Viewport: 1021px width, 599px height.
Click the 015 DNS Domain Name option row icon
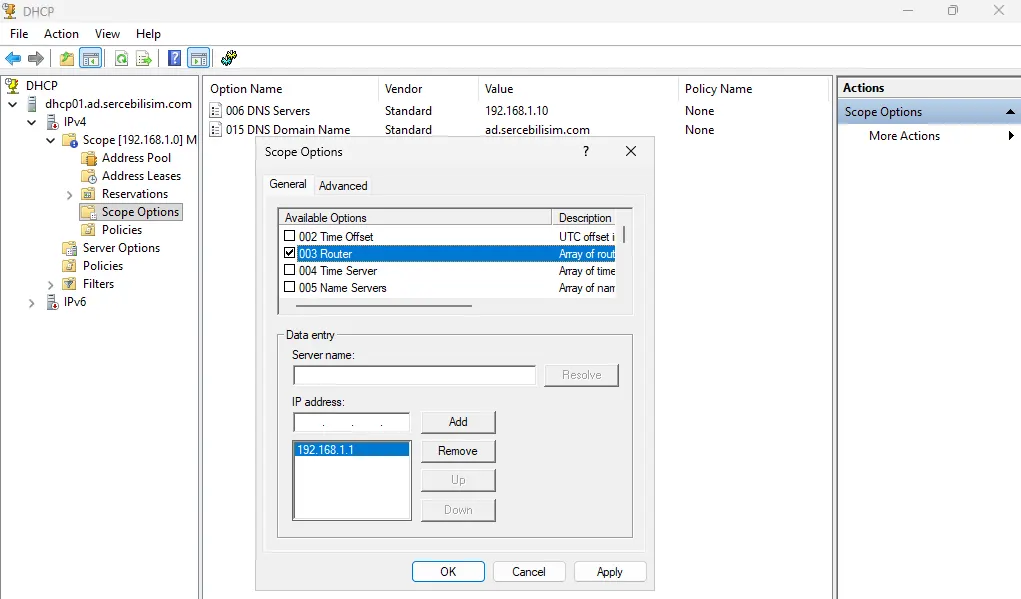point(216,130)
